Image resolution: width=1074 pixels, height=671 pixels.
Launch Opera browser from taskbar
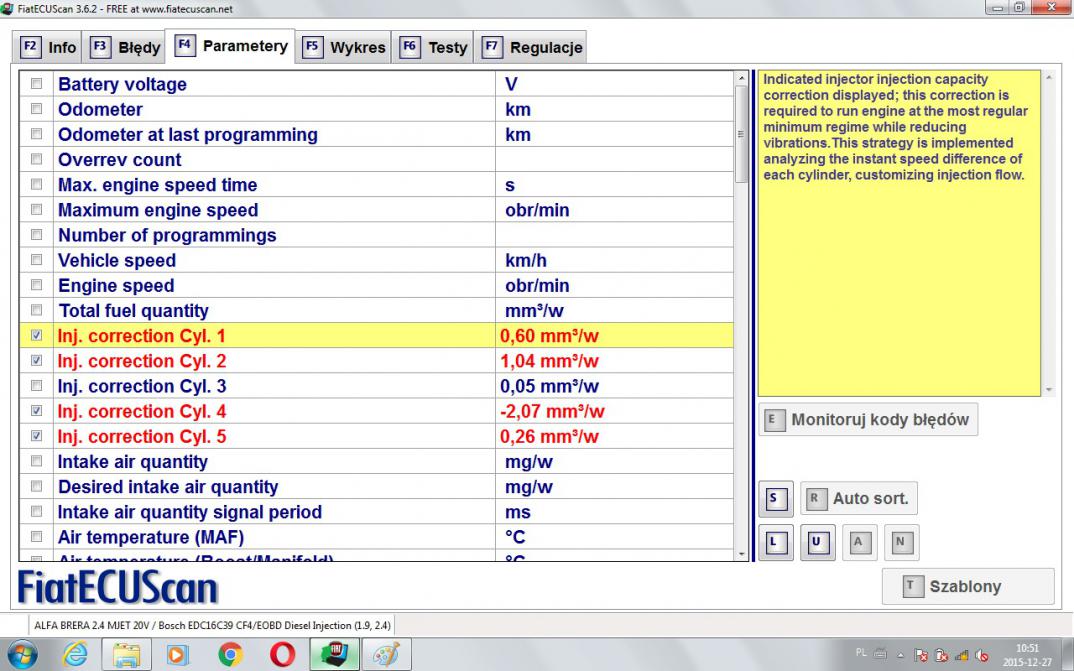(282, 655)
